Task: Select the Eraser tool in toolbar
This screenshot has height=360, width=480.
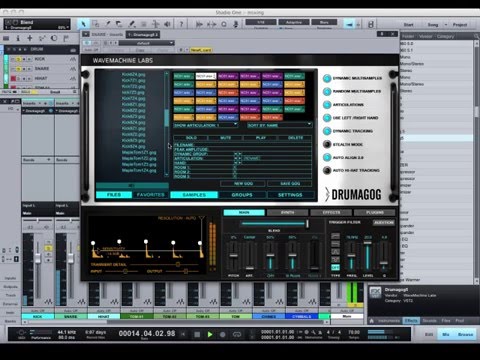Action: 119,24
